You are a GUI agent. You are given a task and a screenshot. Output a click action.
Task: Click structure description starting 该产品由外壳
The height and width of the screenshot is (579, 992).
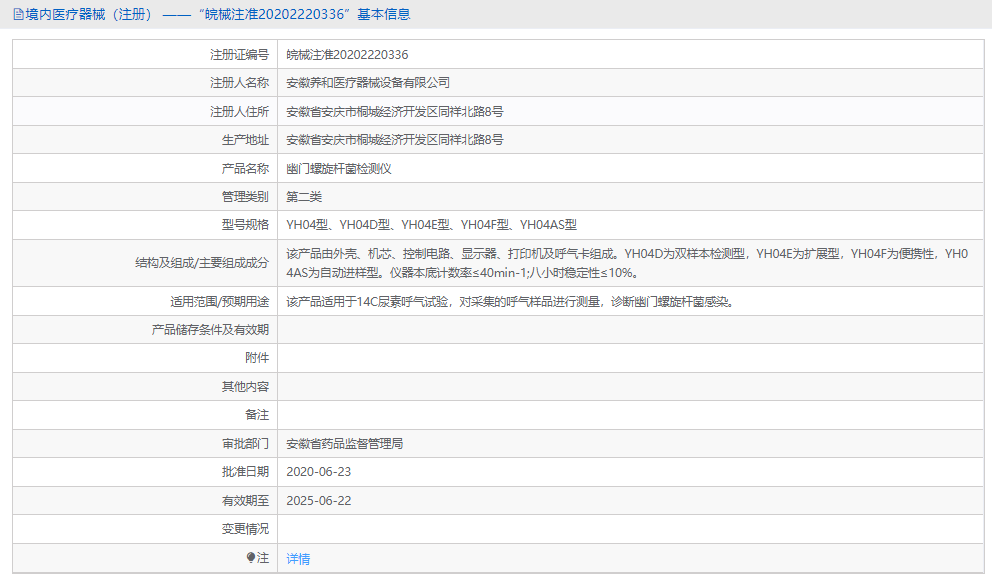[627, 263]
